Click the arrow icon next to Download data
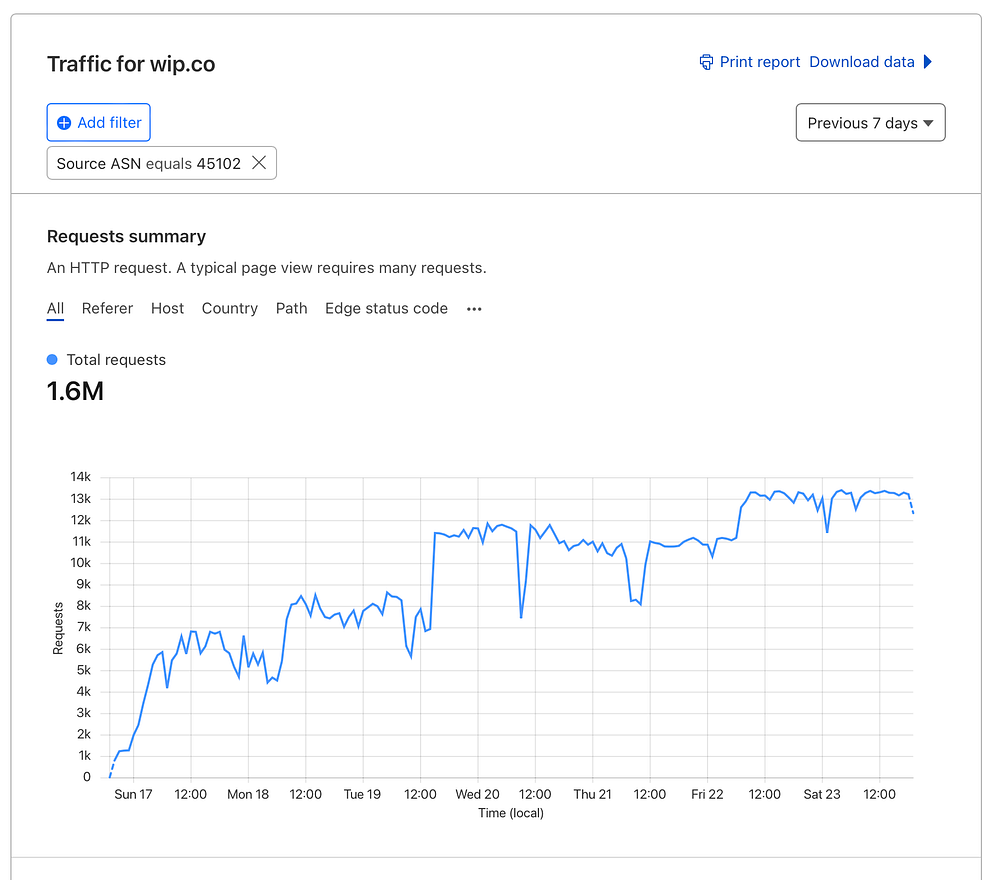The width and height of the screenshot is (1000, 880). 928,62
